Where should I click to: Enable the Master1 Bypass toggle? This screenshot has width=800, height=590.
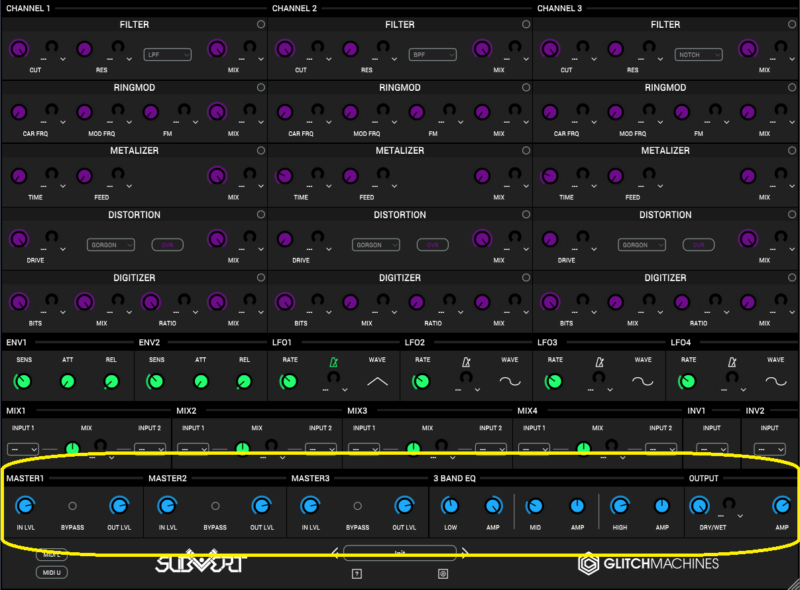72,506
